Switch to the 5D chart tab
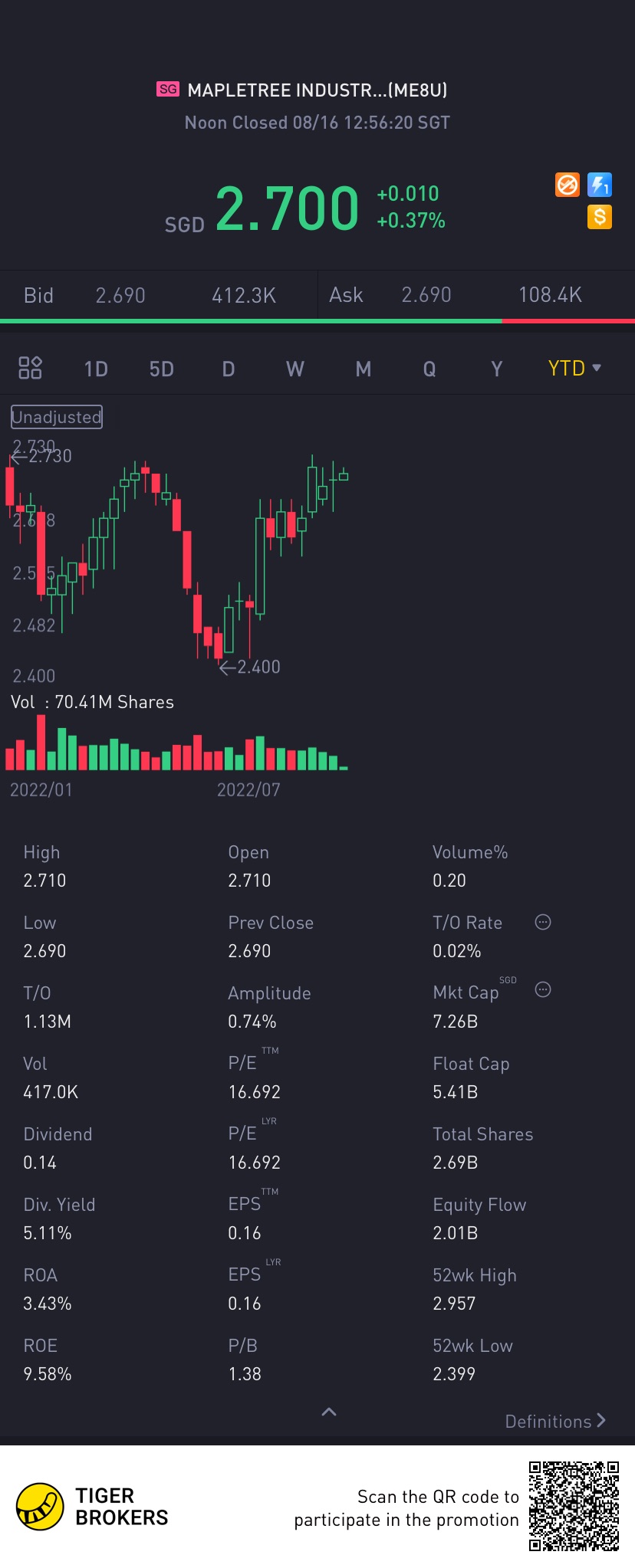Image resolution: width=635 pixels, height=1568 pixels. 162,369
